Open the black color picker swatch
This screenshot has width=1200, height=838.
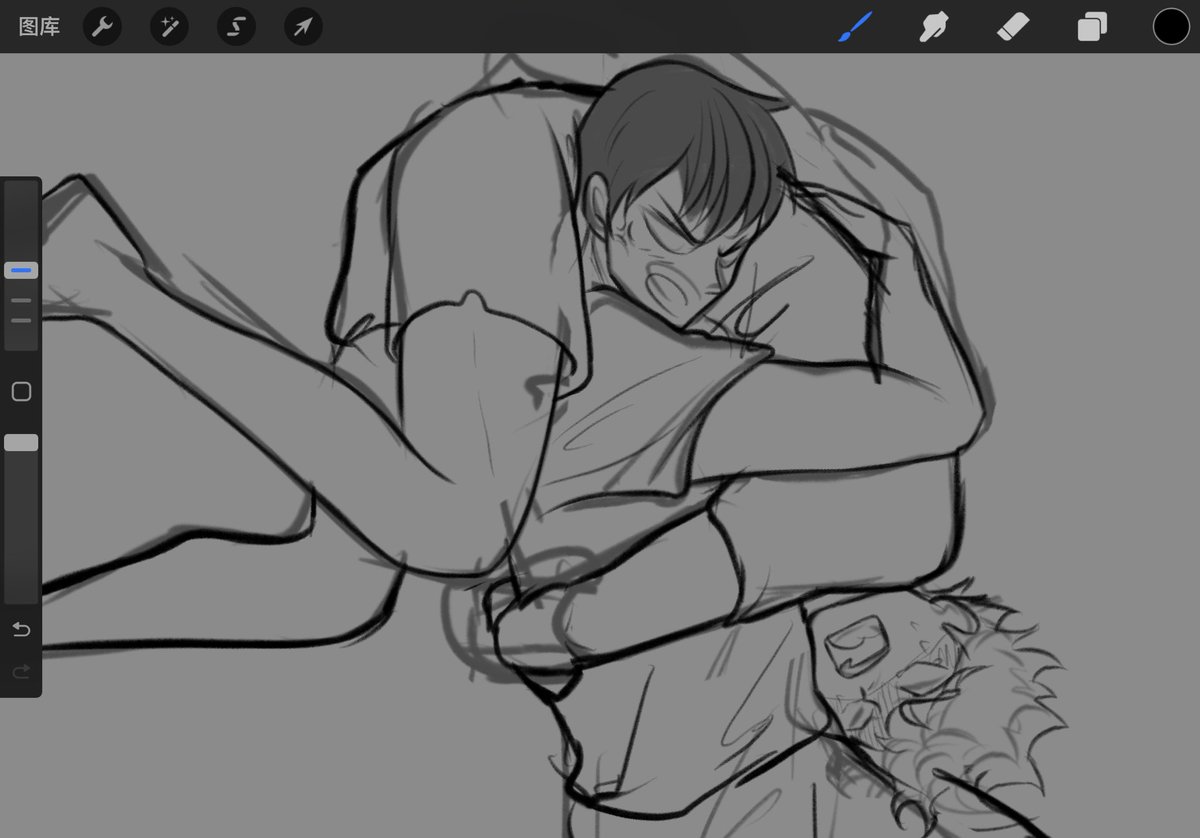click(1171, 27)
